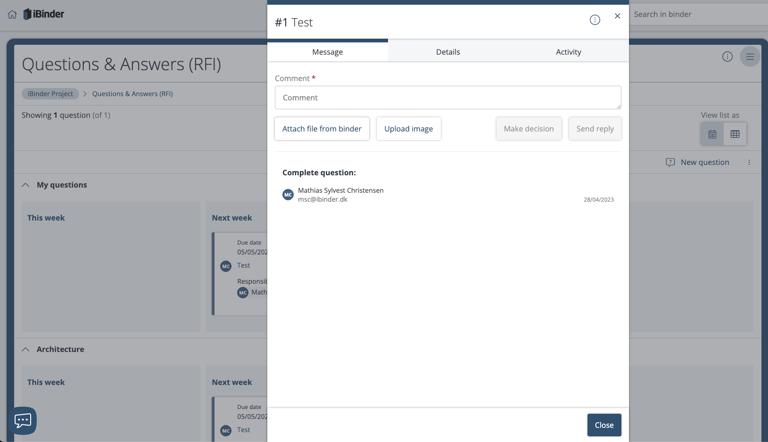
Task: Click the iBinder logo
Action: (44, 14)
